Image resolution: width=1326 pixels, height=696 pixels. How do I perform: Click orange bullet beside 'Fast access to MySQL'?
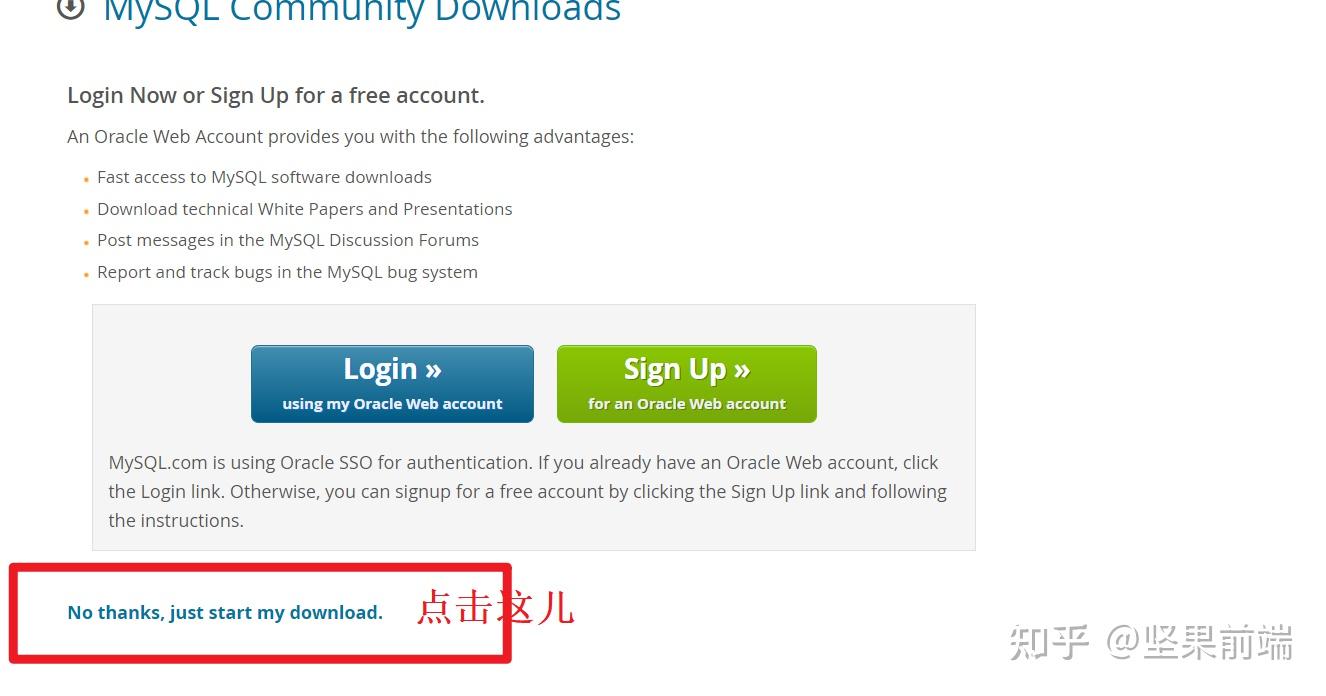87,180
